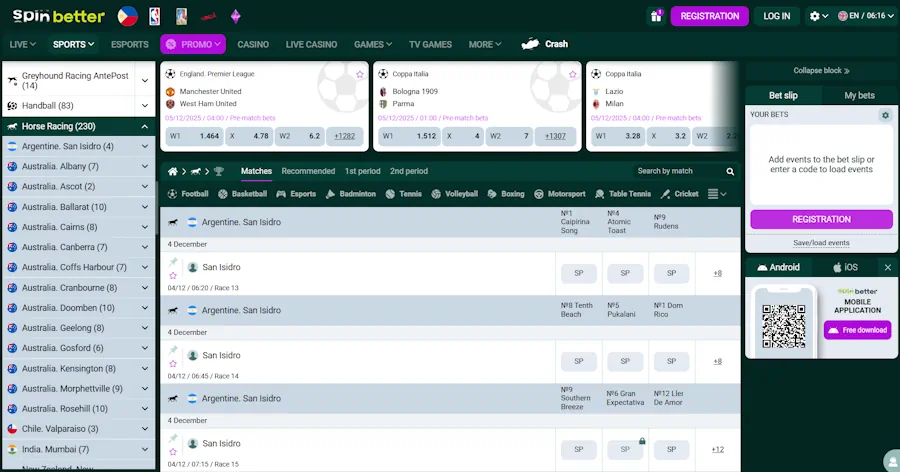Open the EN language and time selector
Screen dimensions: 900x472
point(866,16)
